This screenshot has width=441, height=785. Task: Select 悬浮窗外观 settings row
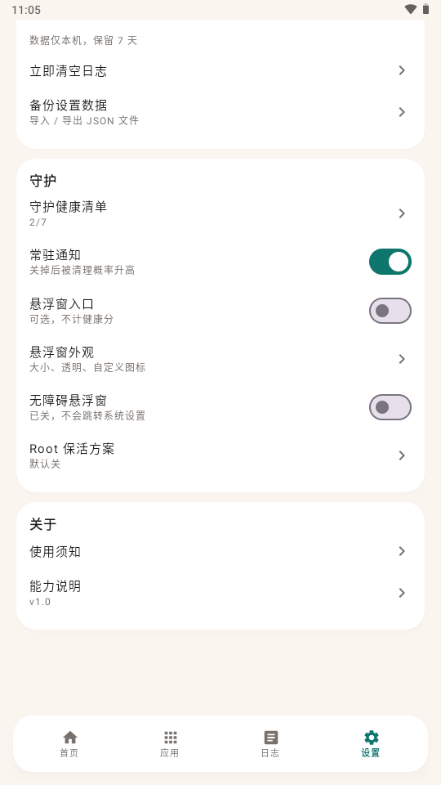[x=220, y=359]
